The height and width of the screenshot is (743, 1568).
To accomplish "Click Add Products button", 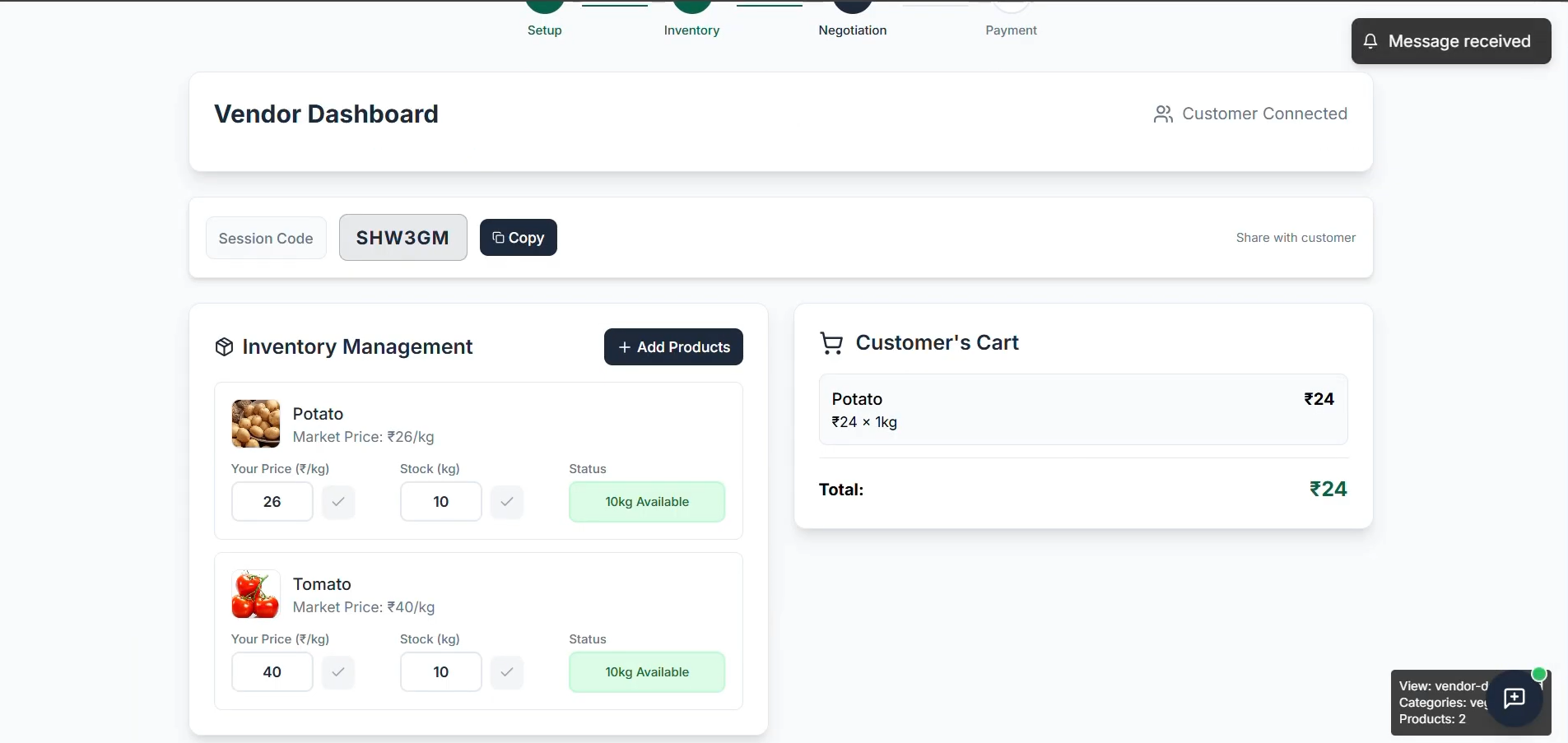I will click(x=673, y=347).
